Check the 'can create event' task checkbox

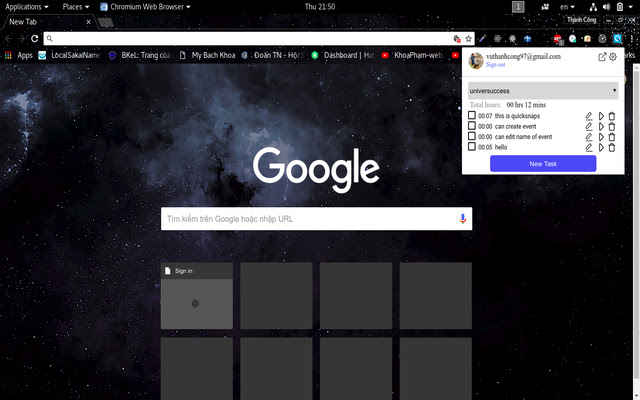coord(472,126)
